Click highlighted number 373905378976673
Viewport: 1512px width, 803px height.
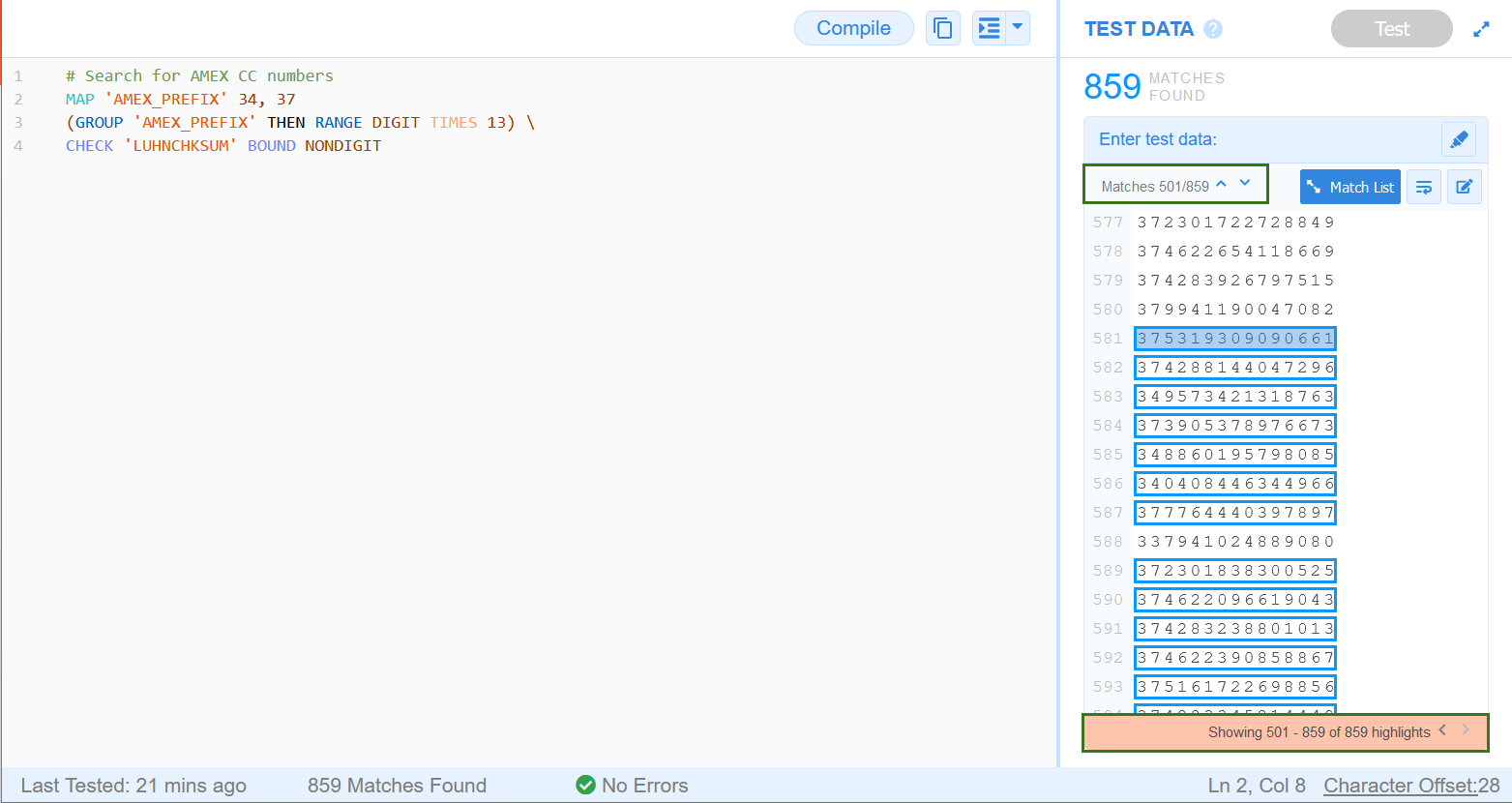pos(1235,426)
